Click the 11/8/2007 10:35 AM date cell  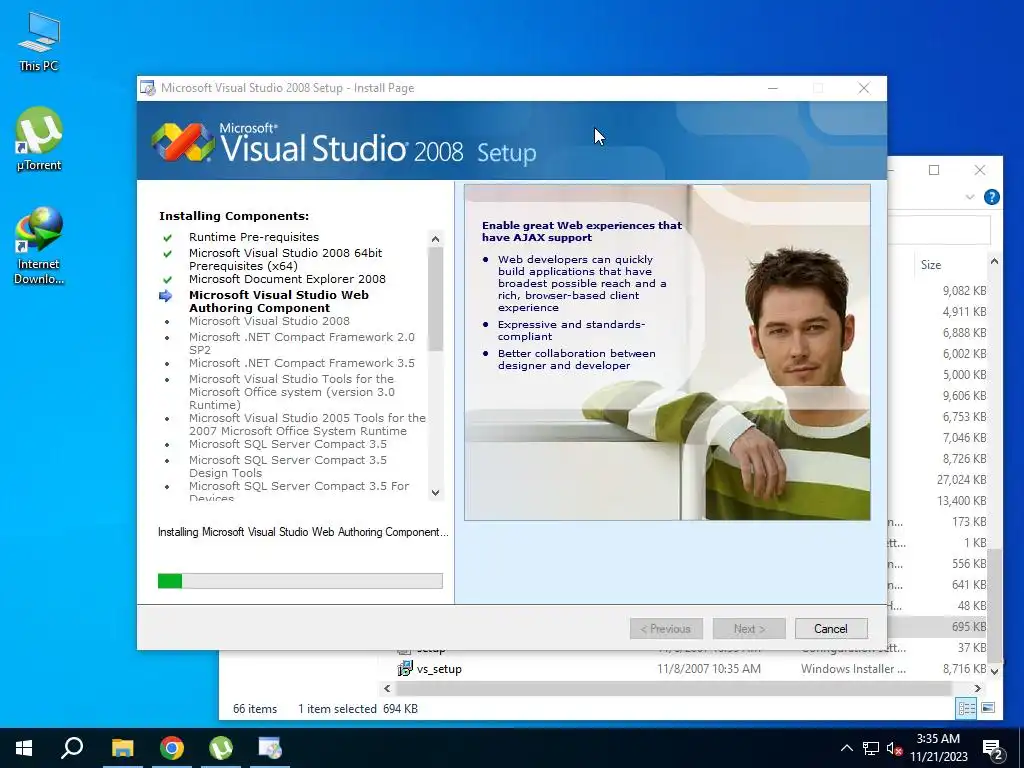click(x=709, y=669)
